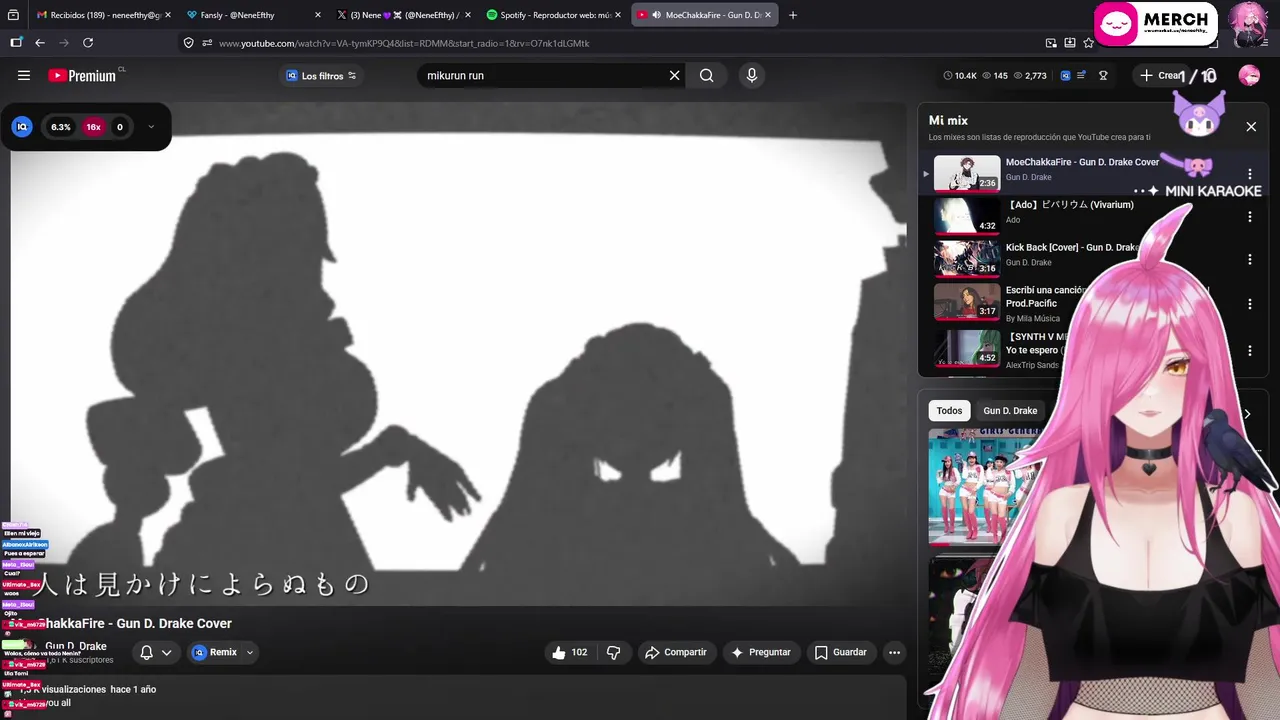Image resolution: width=1280 pixels, height=720 pixels.
Task: Dislike the video with thumbs down
Action: tap(614, 652)
